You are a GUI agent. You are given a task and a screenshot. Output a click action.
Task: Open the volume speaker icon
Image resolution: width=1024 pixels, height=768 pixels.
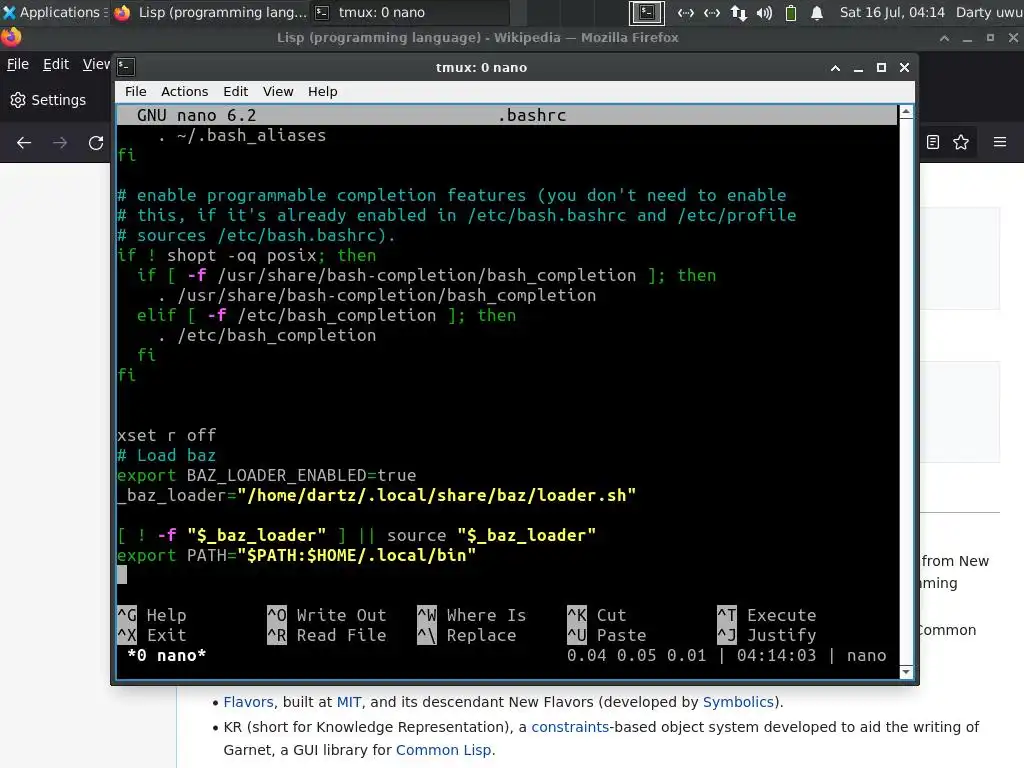tap(765, 12)
